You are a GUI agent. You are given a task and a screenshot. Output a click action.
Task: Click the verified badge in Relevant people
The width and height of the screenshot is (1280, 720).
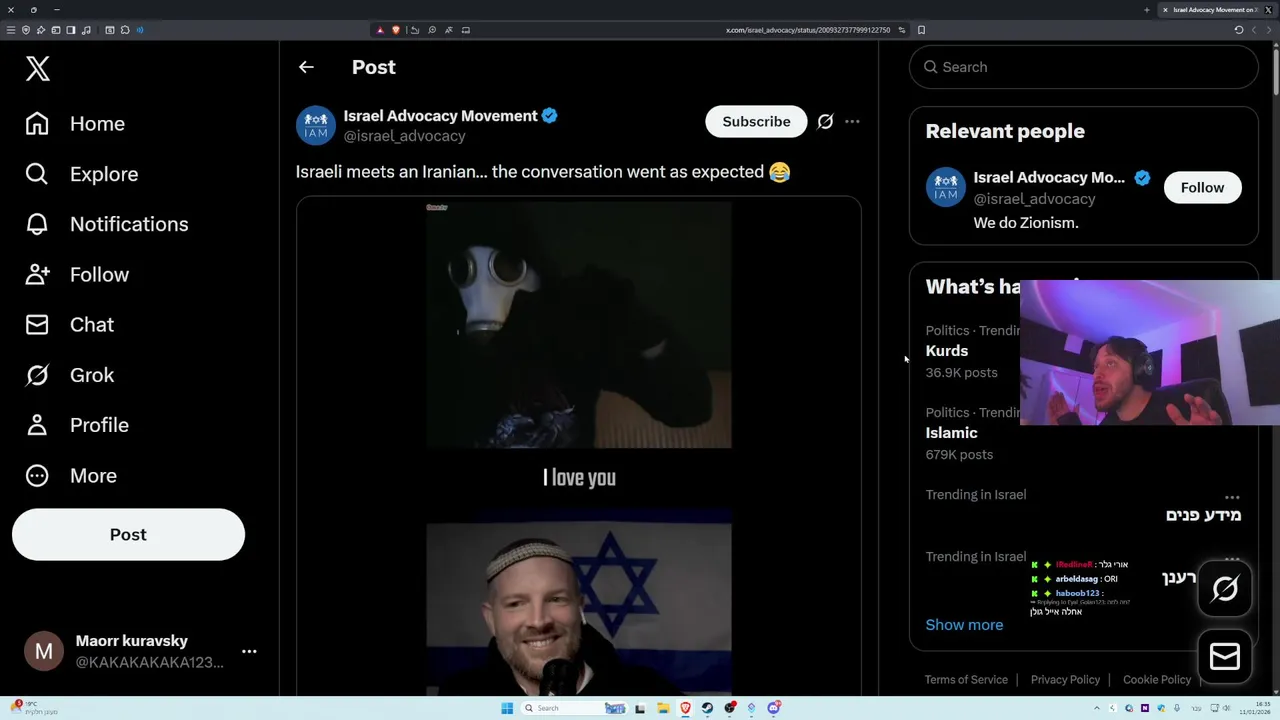coord(1142,178)
